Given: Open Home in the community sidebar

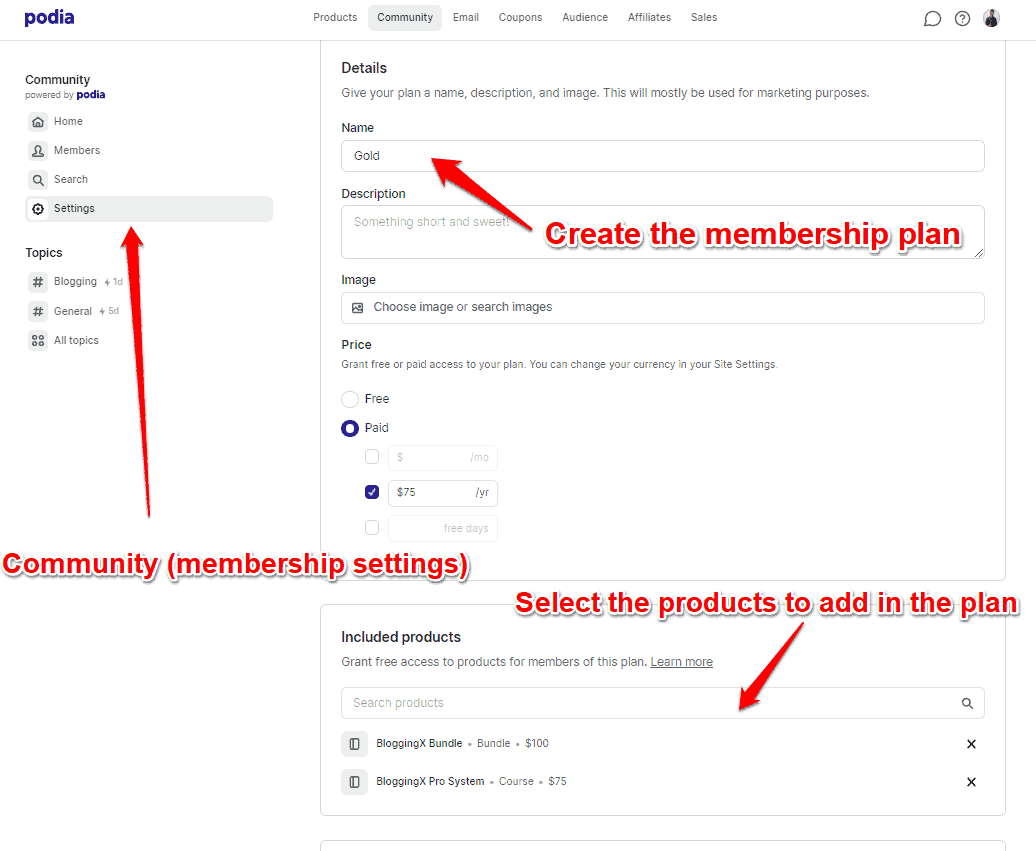Looking at the screenshot, I should point(69,121).
